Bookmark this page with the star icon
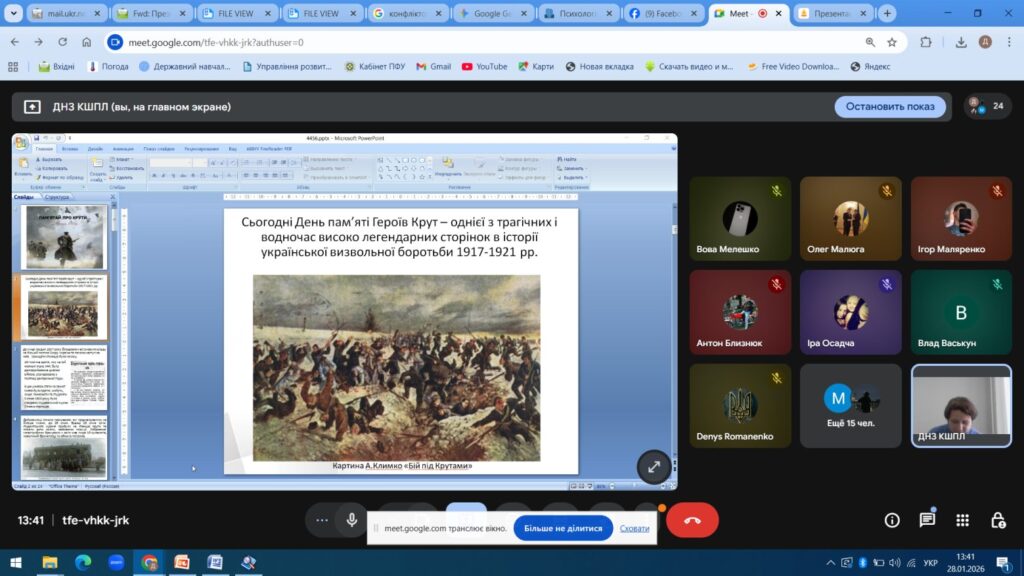Screen dimensions: 1024x576 point(893,42)
